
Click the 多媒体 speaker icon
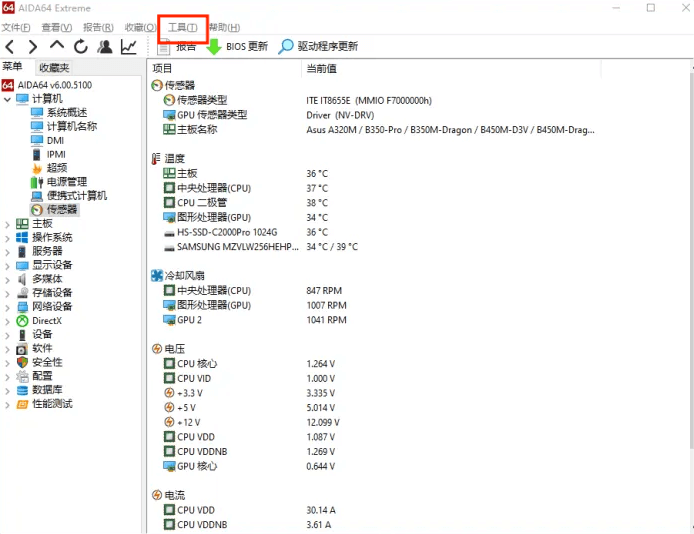click(x=22, y=279)
